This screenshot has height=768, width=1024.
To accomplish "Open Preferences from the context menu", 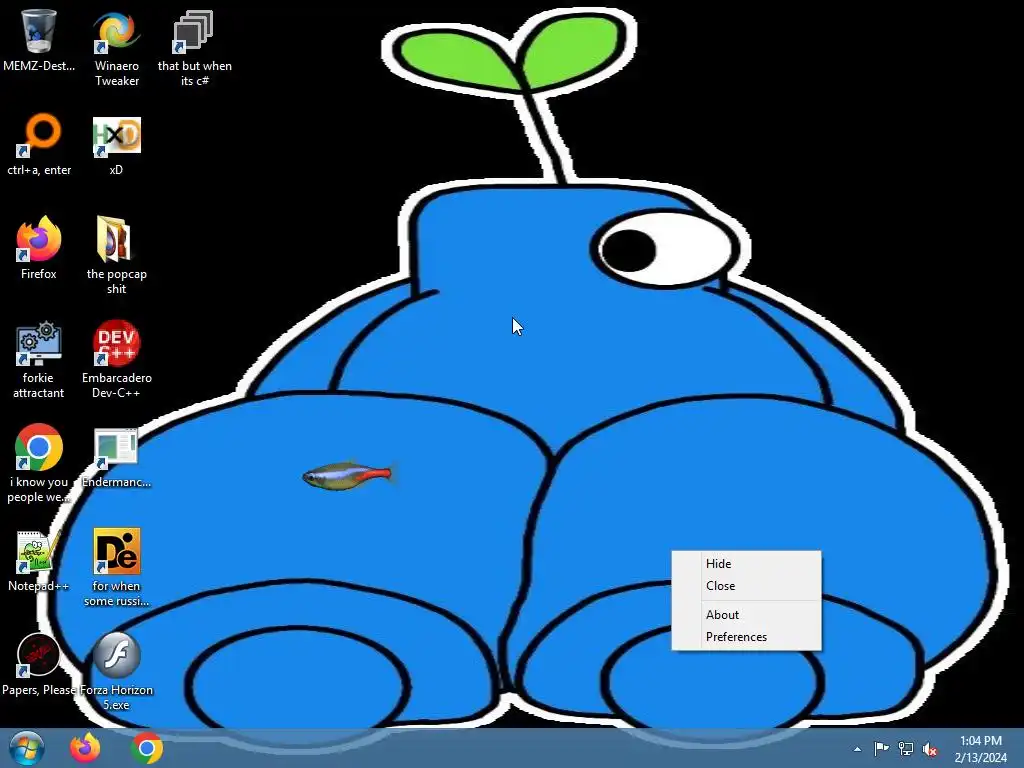I will point(746,637).
